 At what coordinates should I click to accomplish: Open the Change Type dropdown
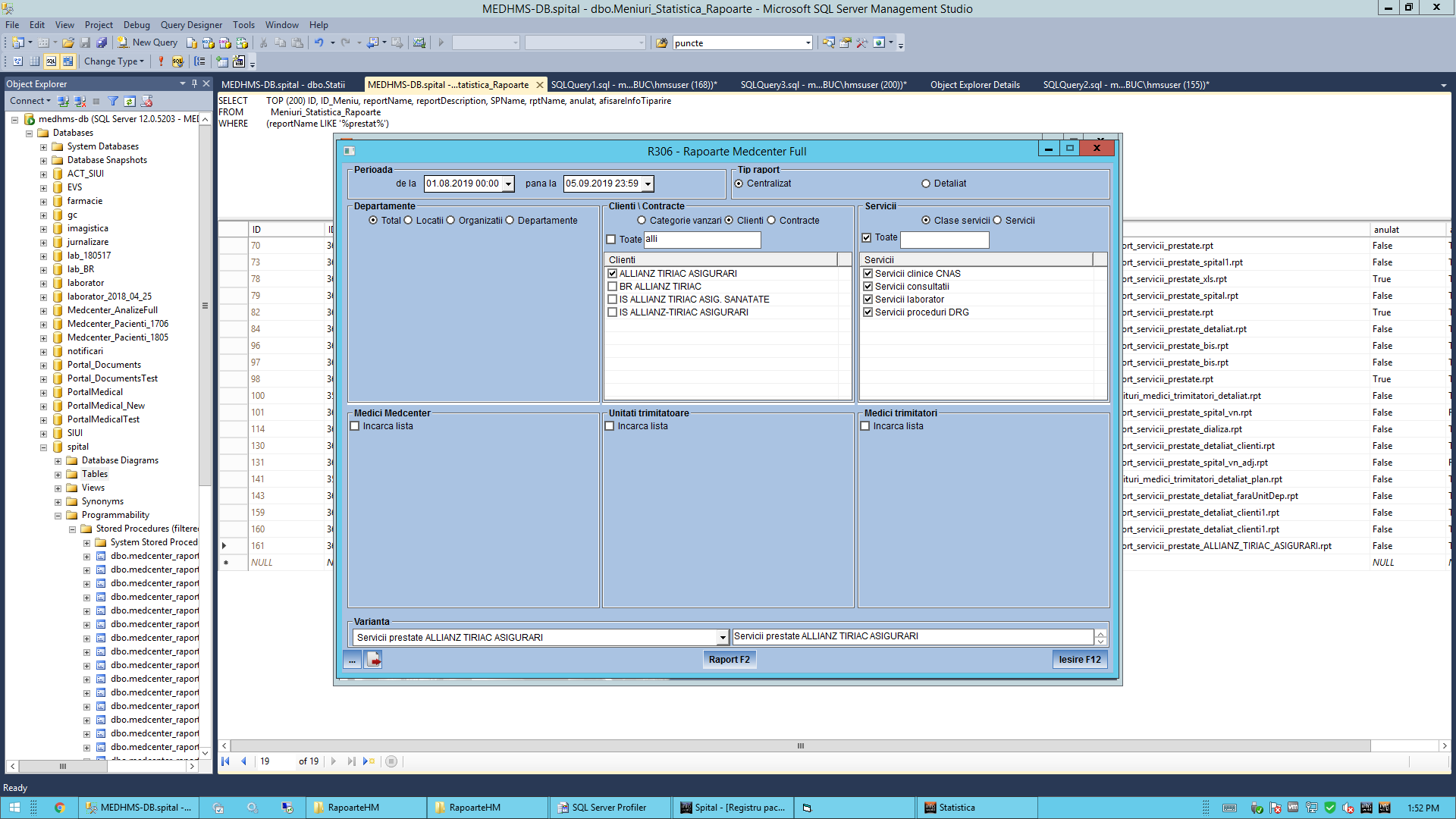[x=114, y=61]
